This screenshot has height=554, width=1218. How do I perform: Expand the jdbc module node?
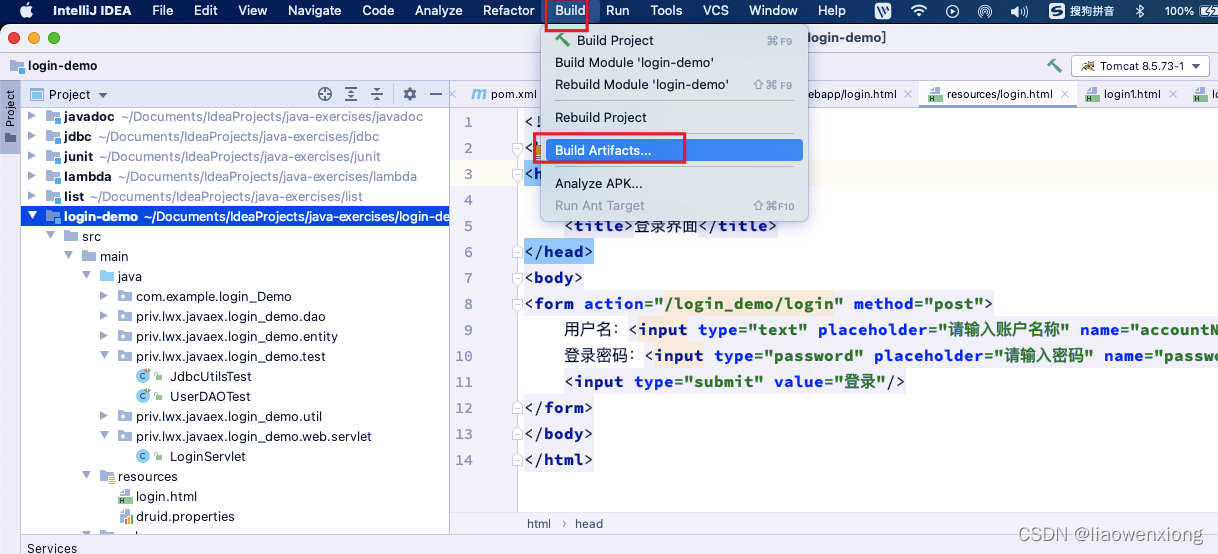32,136
